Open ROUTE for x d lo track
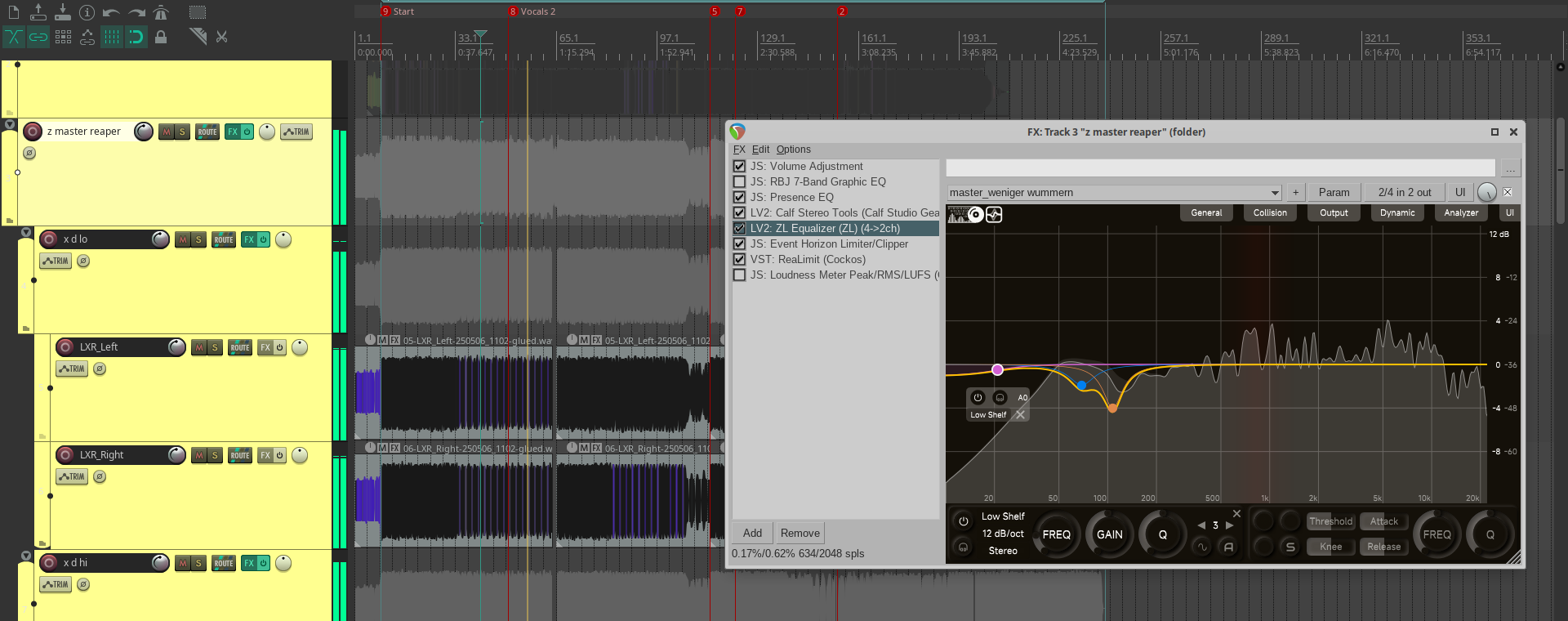Image resolution: width=1568 pixels, height=621 pixels. 224,239
